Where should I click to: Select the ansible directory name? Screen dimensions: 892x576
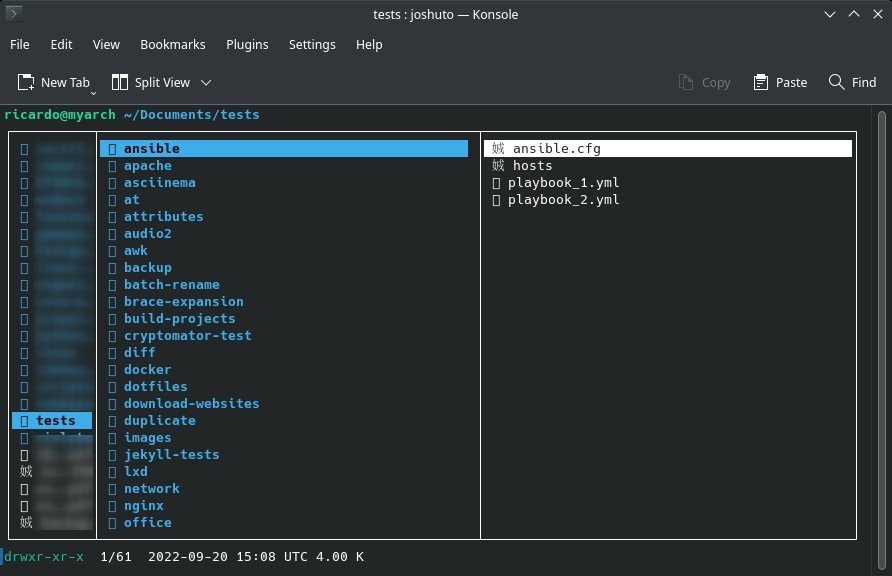[x=152, y=148]
